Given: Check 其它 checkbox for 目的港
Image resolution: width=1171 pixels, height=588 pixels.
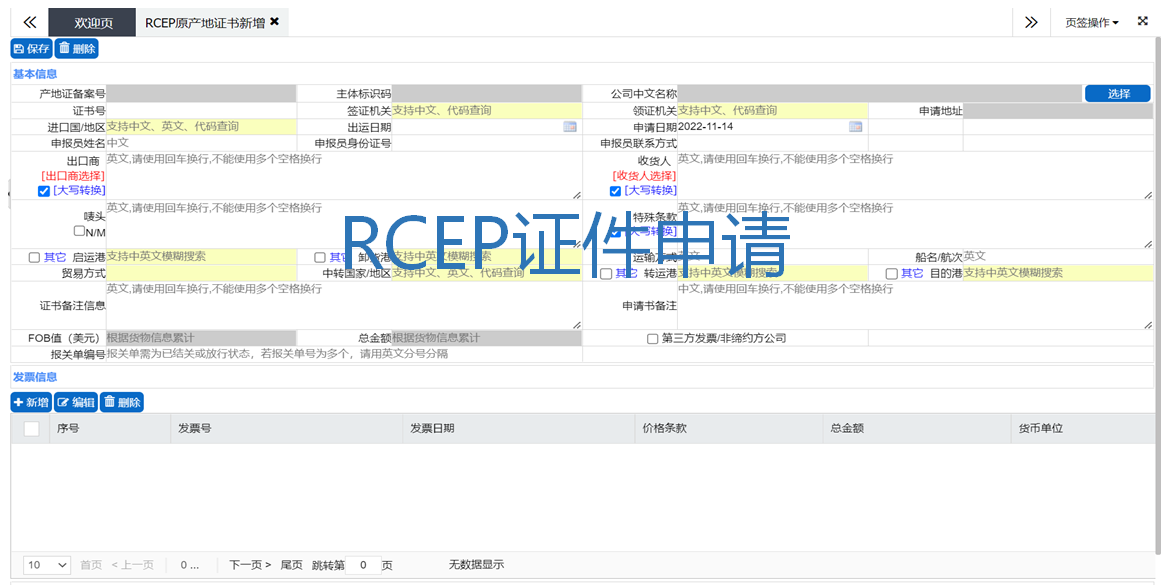Looking at the screenshot, I should [892, 273].
